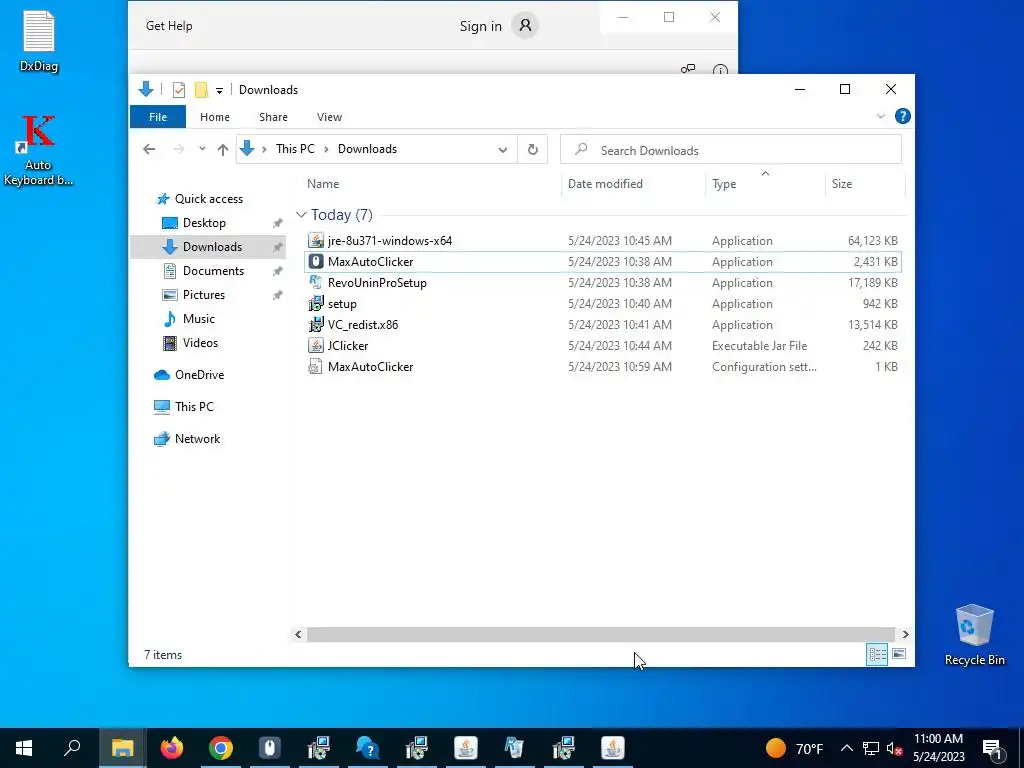Select the JClicker jar file

pyautogui.click(x=348, y=345)
